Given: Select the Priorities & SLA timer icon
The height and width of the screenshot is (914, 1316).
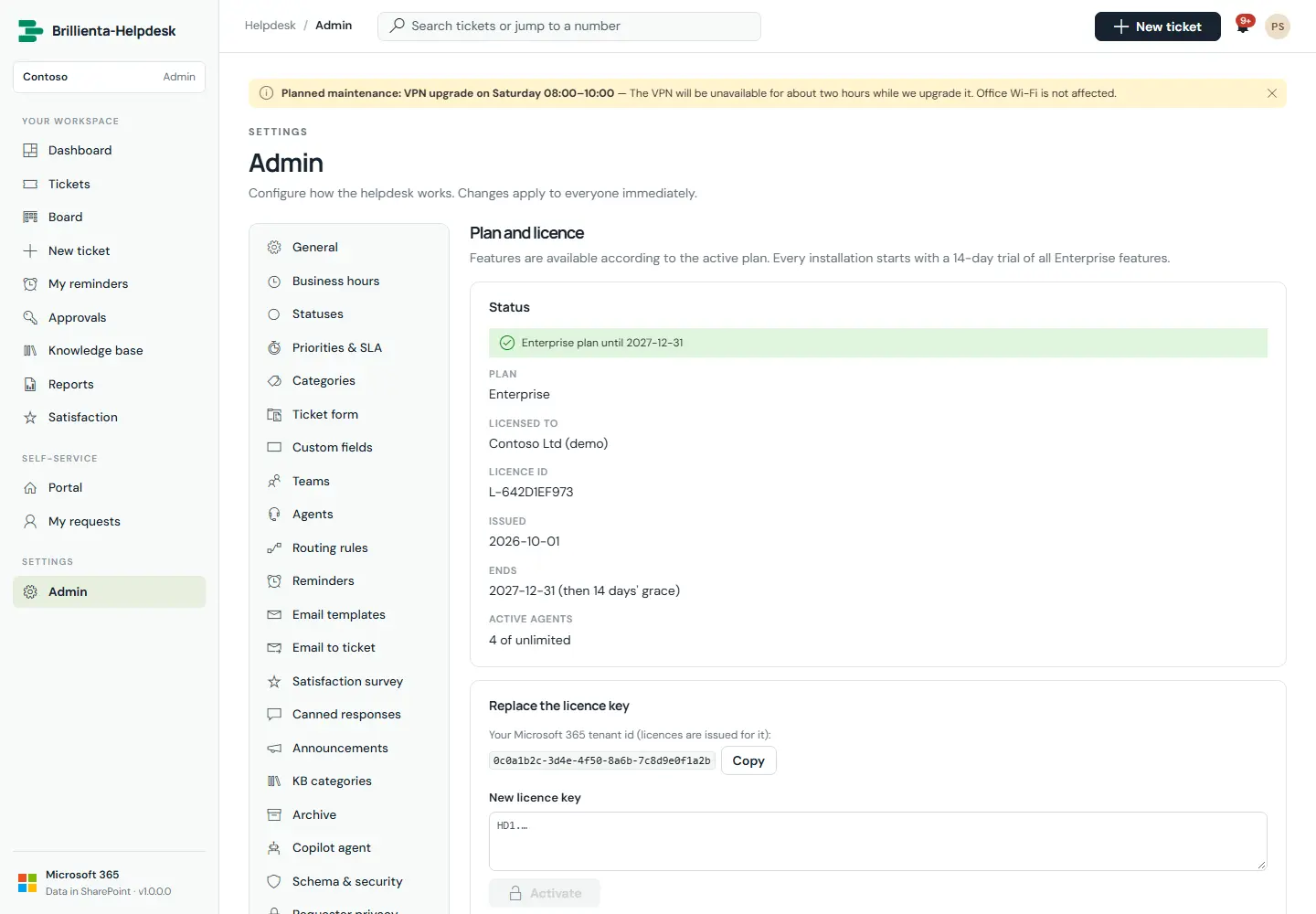Looking at the screenshot, I should (274, 347).
